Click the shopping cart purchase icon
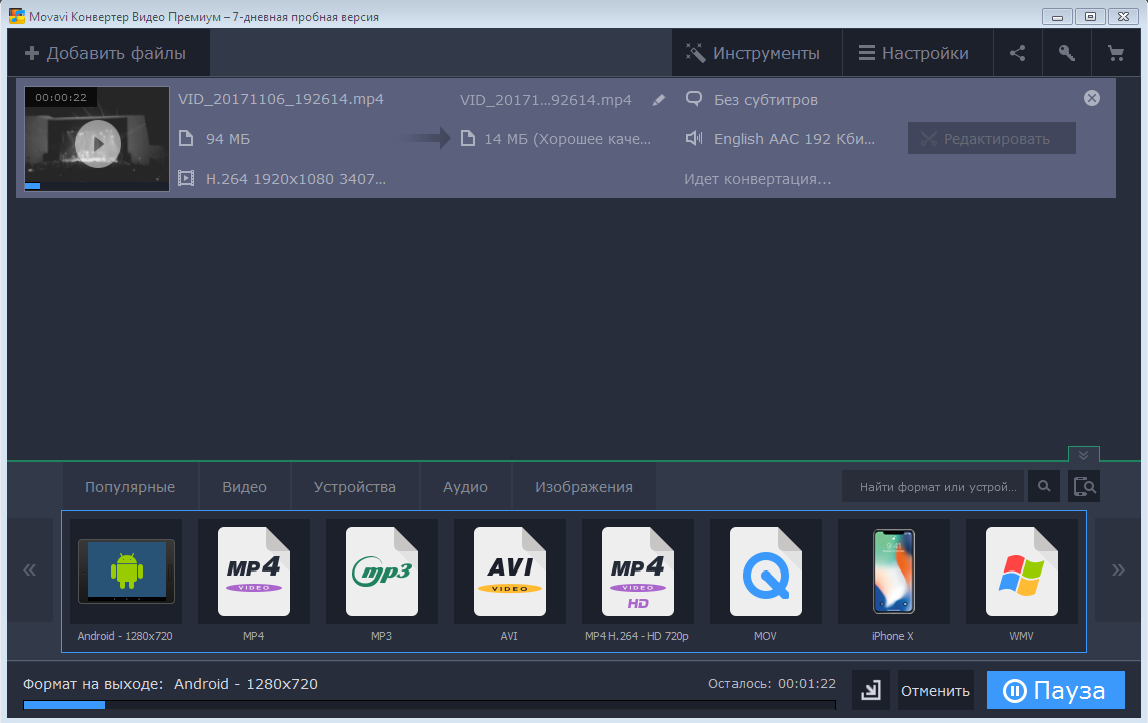The height and width of the screenshot is (723, 1148). 1115,53
